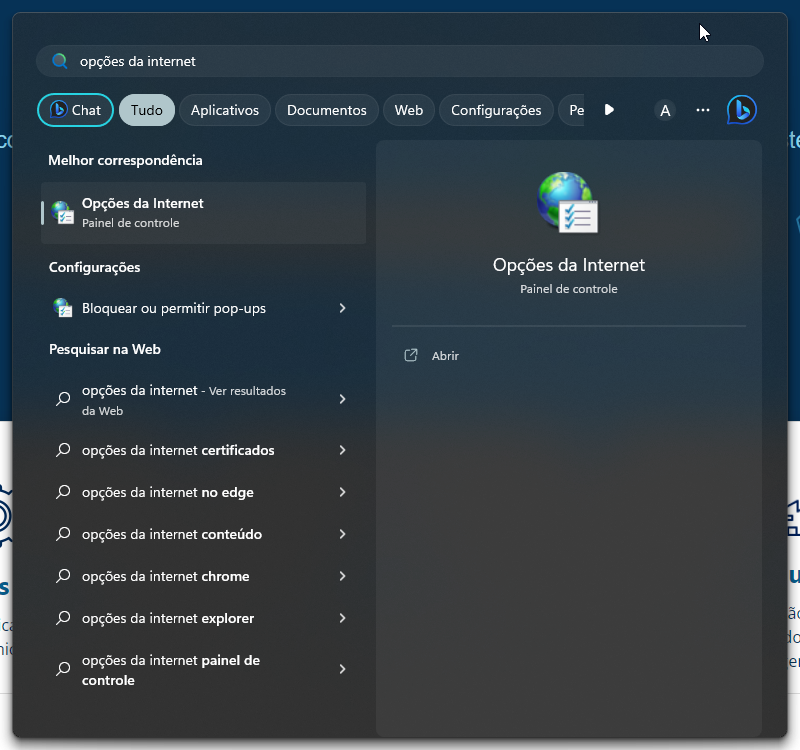Click Abrir to open Opções da Internet

tap(445, 356)
